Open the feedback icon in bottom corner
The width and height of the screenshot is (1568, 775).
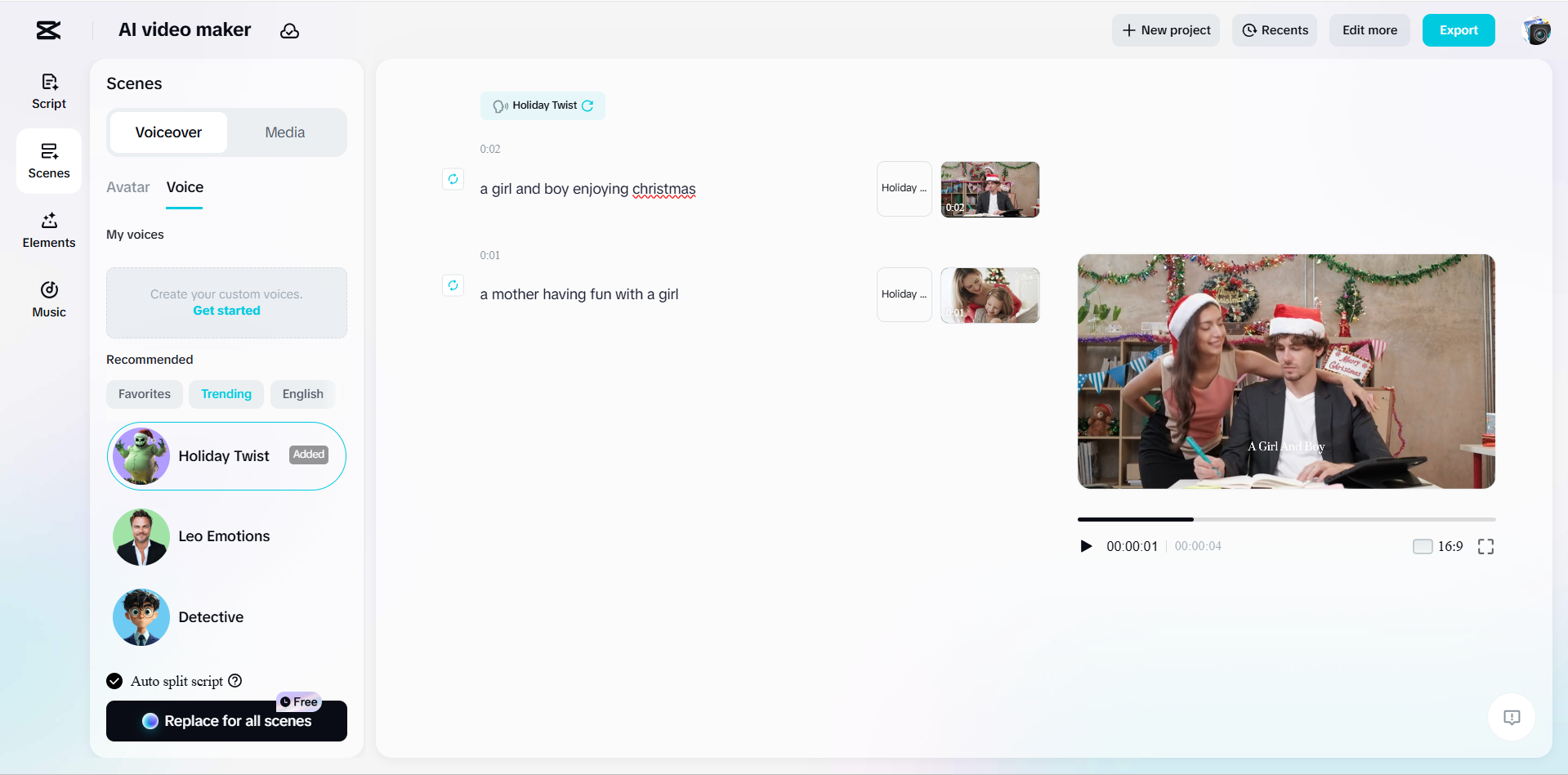point(1511,717)
